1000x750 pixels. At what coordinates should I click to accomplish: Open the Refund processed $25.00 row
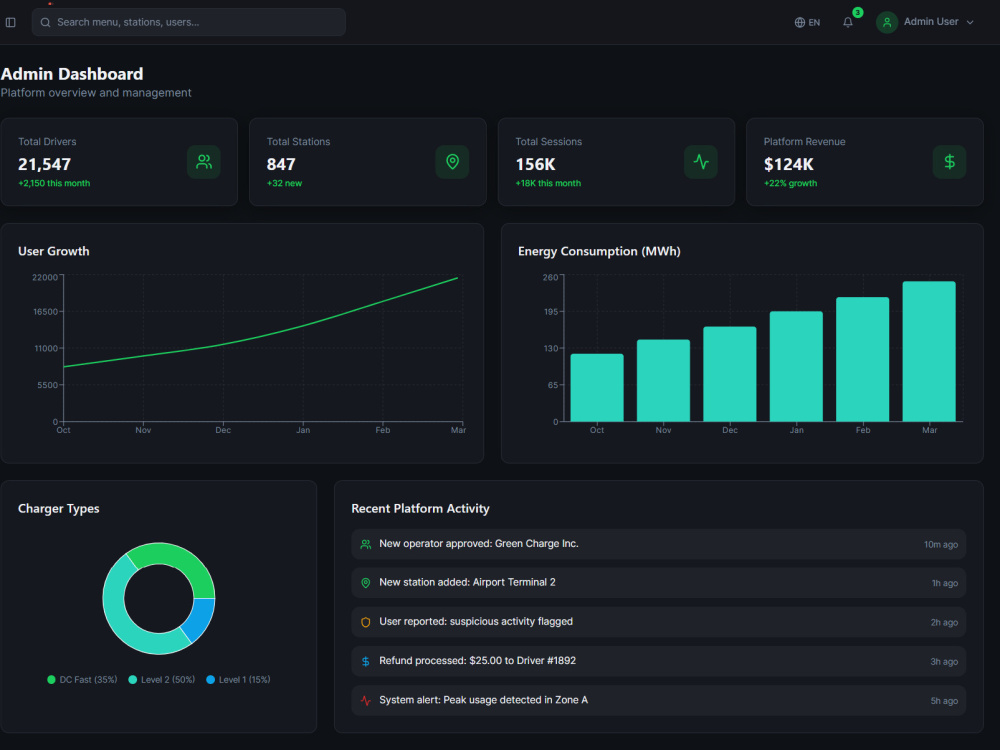click(x=658, y=661)
